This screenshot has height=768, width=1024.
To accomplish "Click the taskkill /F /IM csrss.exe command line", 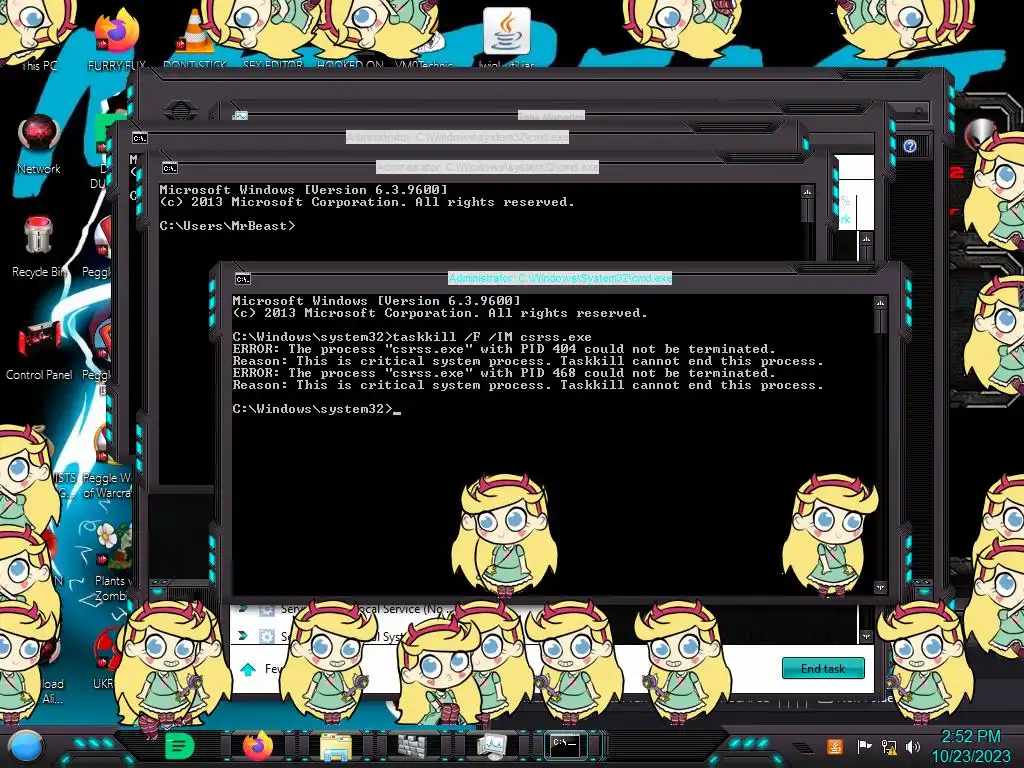I will tap(412, 337).
